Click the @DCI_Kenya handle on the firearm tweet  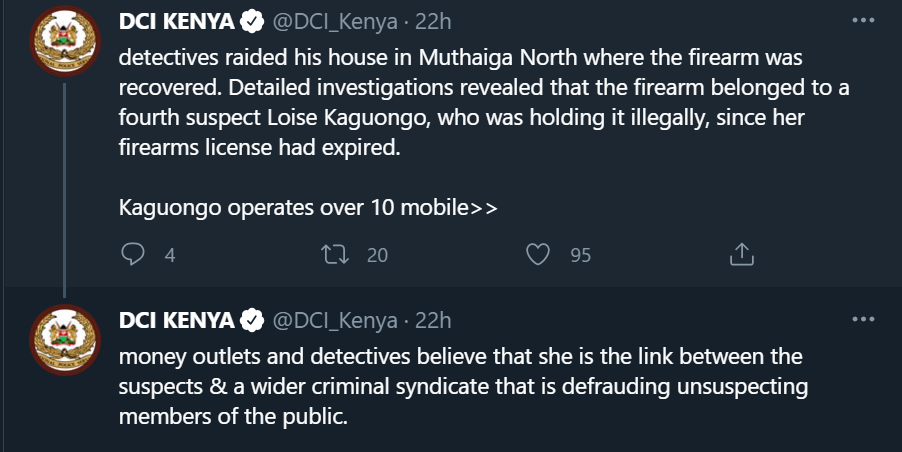pyautogui.click(x=334, y=21)
